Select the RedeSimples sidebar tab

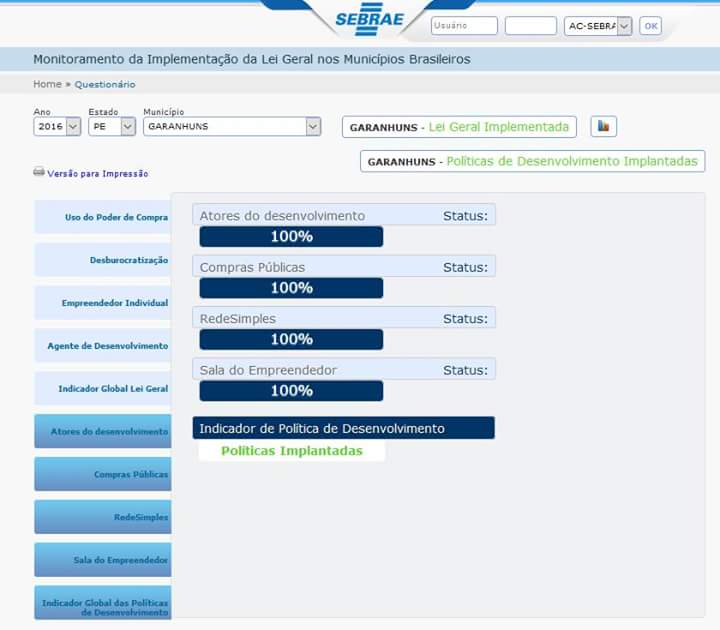click(103, 517)
